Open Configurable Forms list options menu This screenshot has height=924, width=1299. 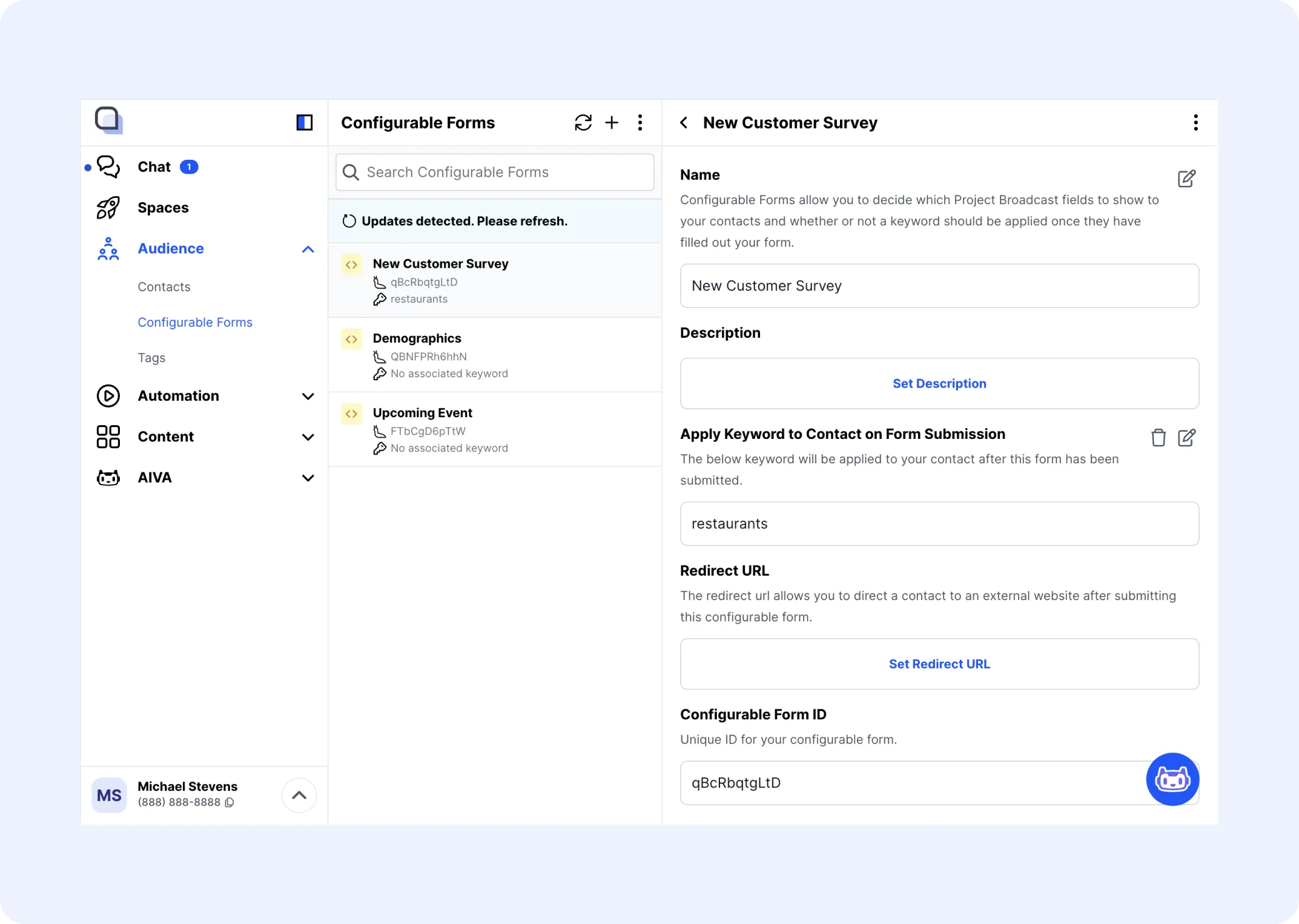click(640, 122)
